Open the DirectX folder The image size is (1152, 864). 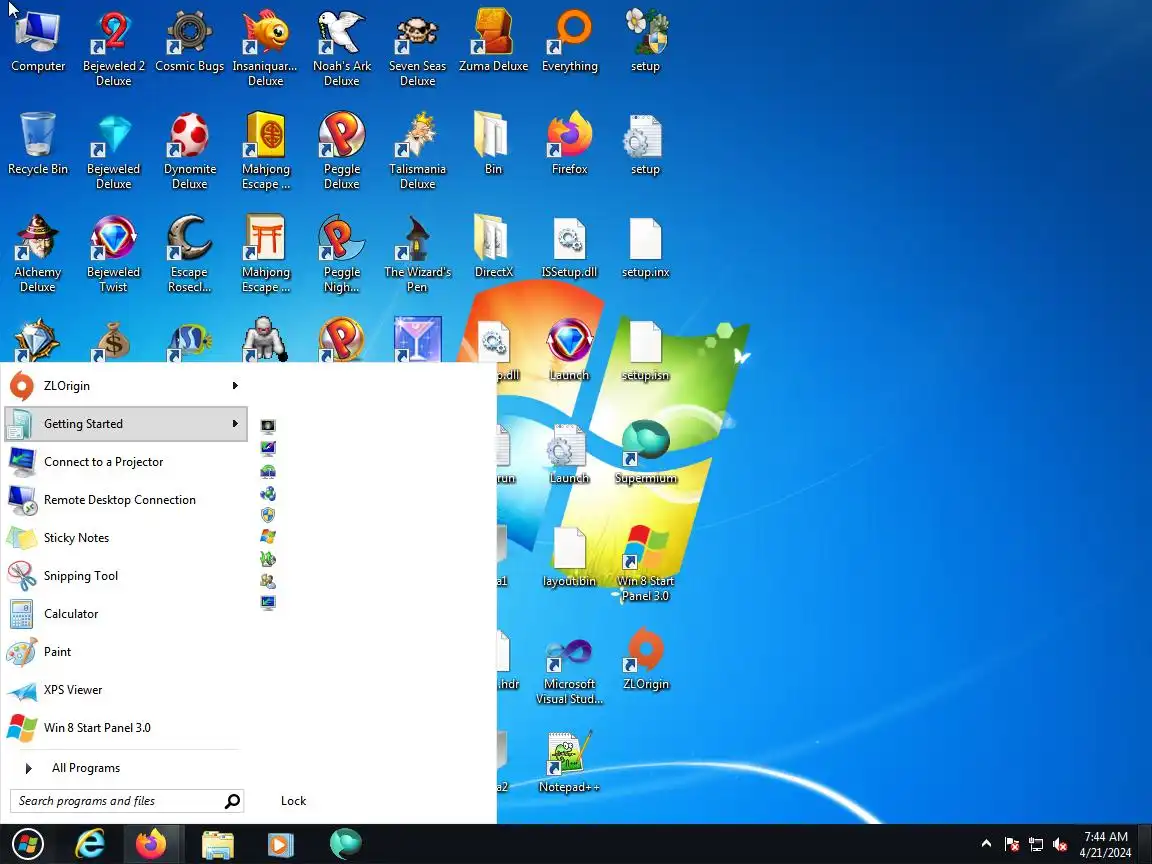pyautogui.click(x=494, y=247)
